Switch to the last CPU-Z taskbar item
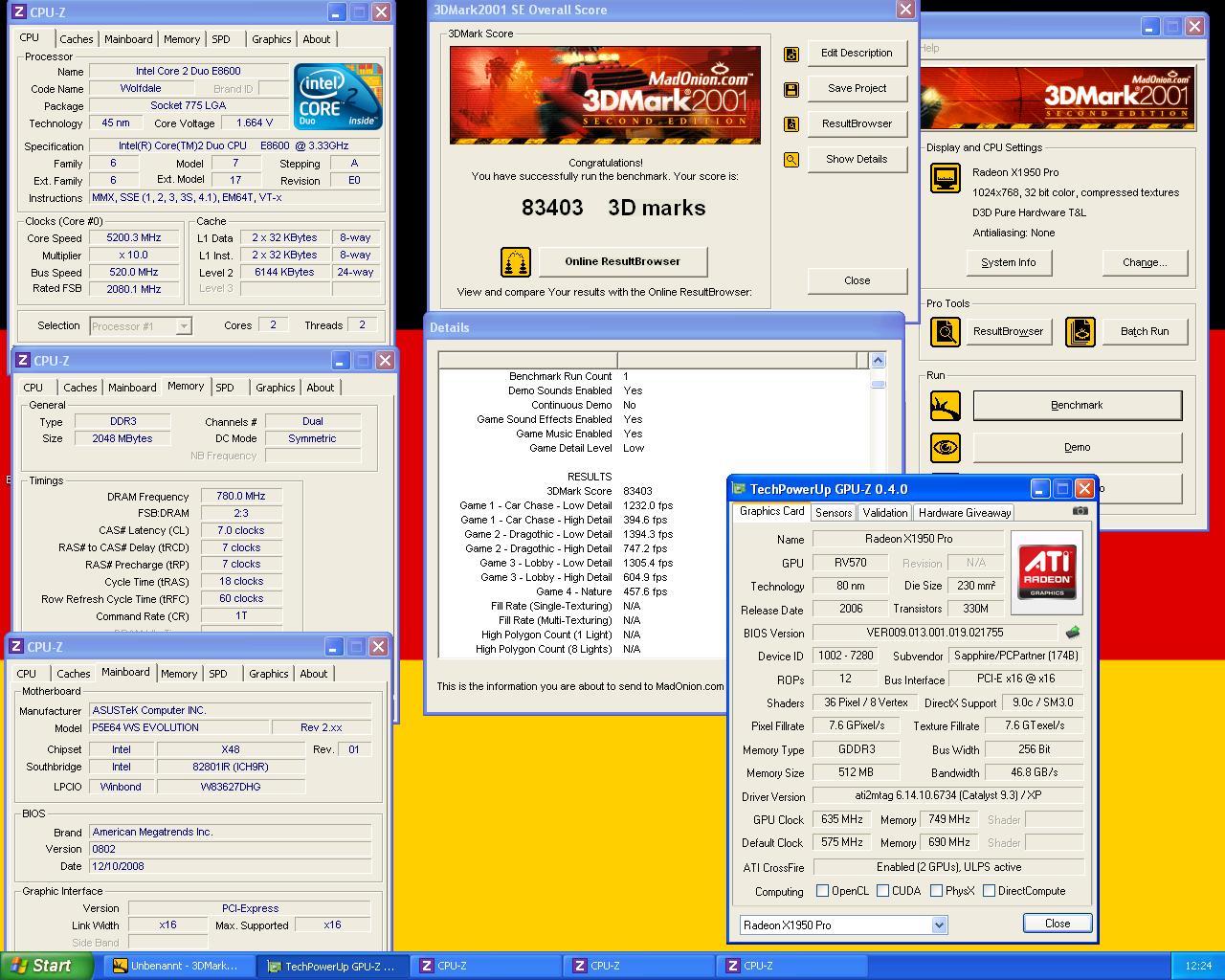Image resolution: width=1225 pixels, height=980 pixels. pyautogui.click(x=792, y=967)
